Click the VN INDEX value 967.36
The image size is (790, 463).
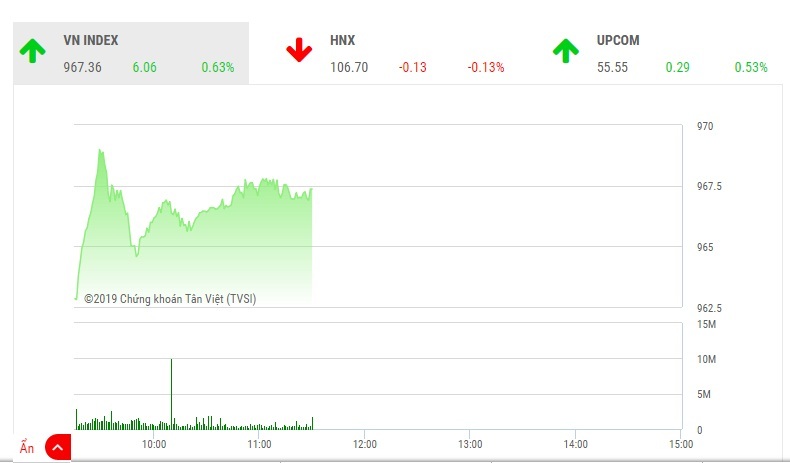tap(87, 67)
